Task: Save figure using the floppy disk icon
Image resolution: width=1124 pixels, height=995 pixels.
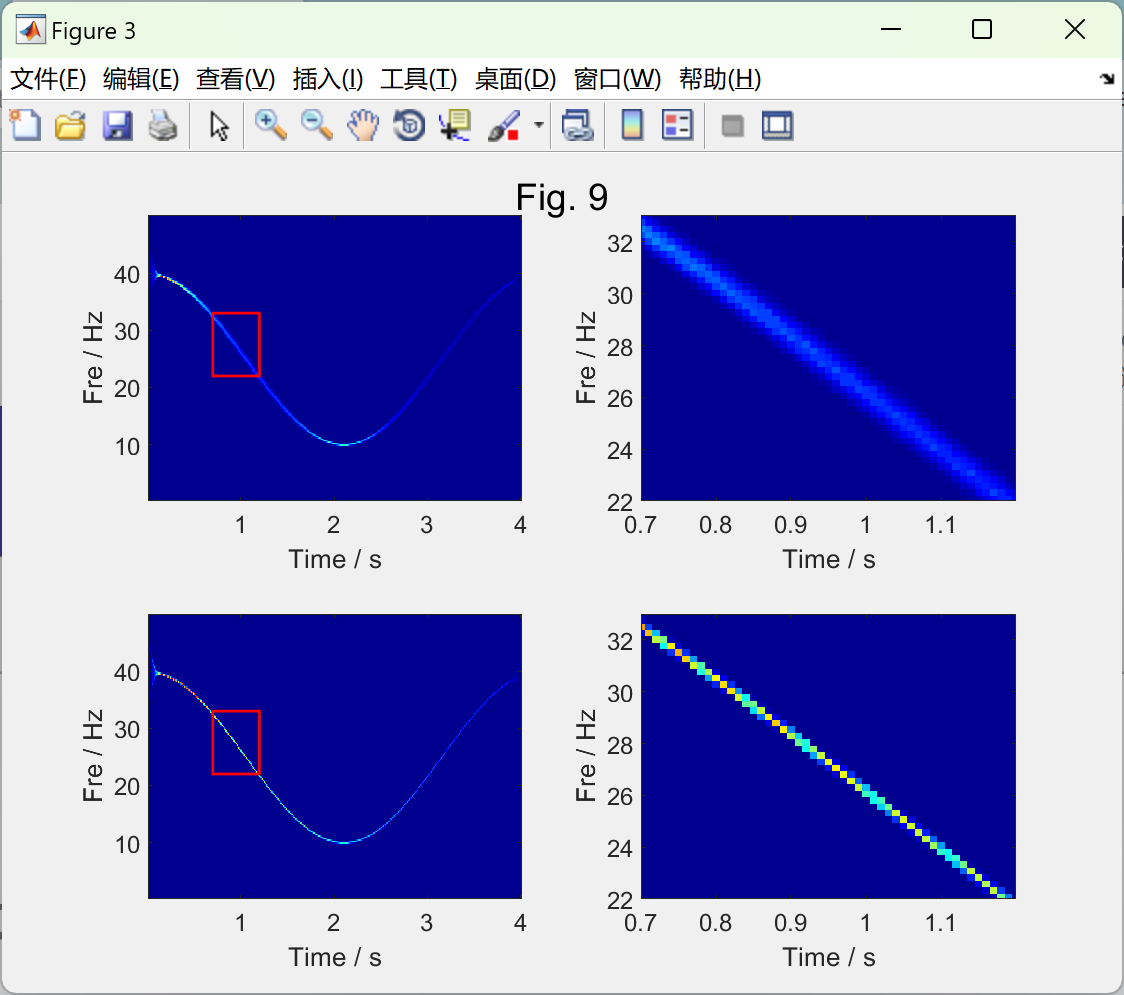Action: pos(118,125)
